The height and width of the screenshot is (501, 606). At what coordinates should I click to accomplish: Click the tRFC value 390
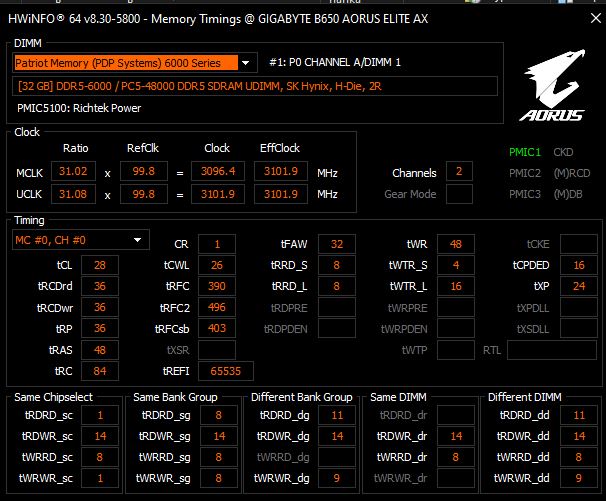[217, 286]
